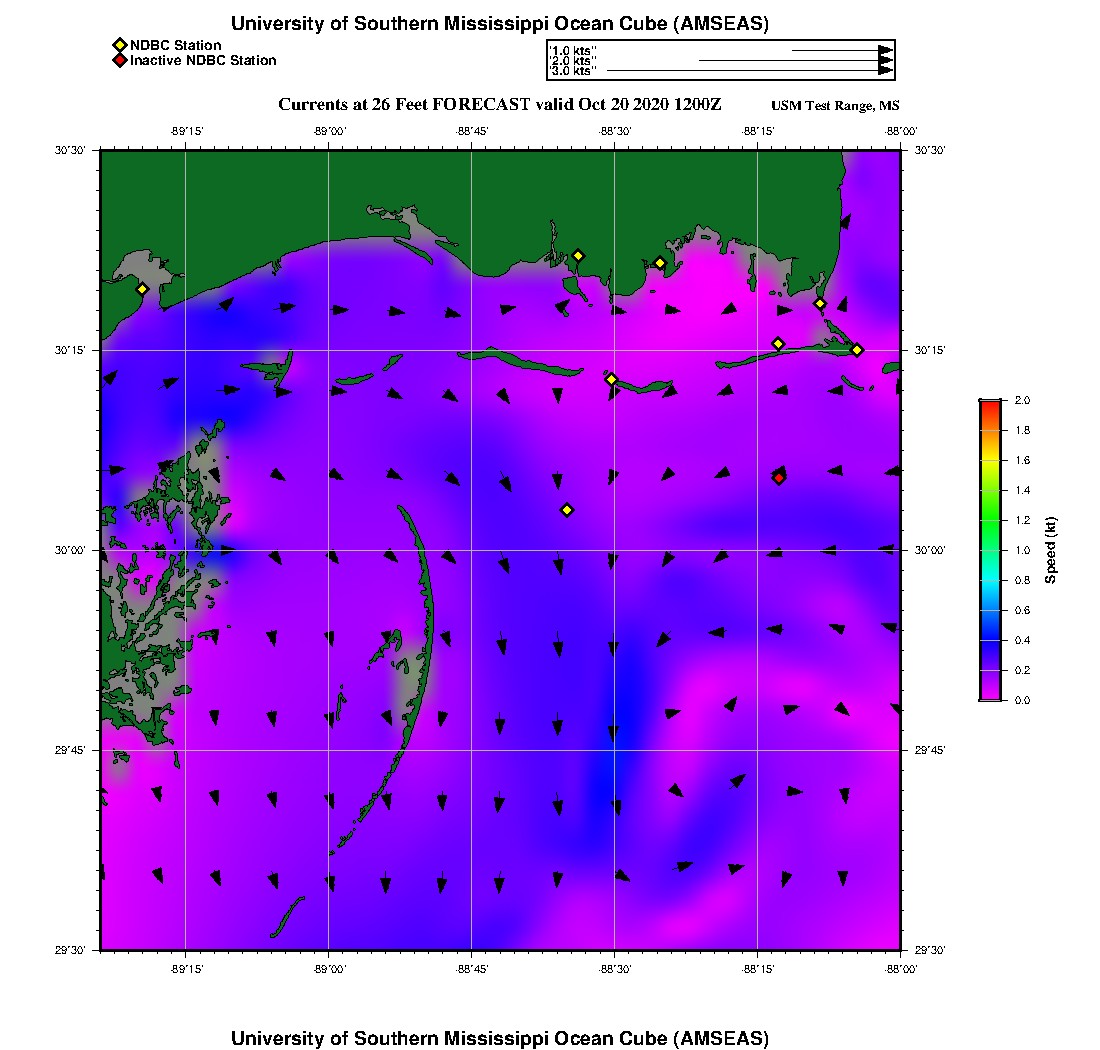
Task: Pick the southernmost yellow NDBC station in open water
Action: [x=567, y=510]
